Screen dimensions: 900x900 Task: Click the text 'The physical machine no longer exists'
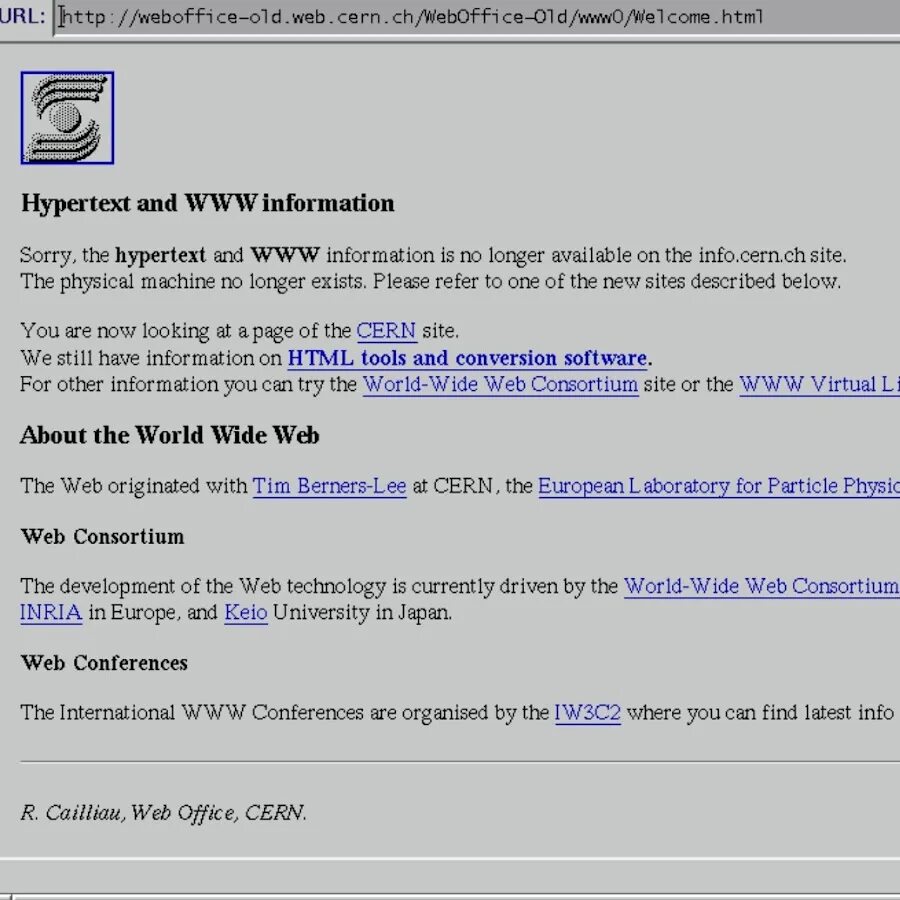coord(192,282)
